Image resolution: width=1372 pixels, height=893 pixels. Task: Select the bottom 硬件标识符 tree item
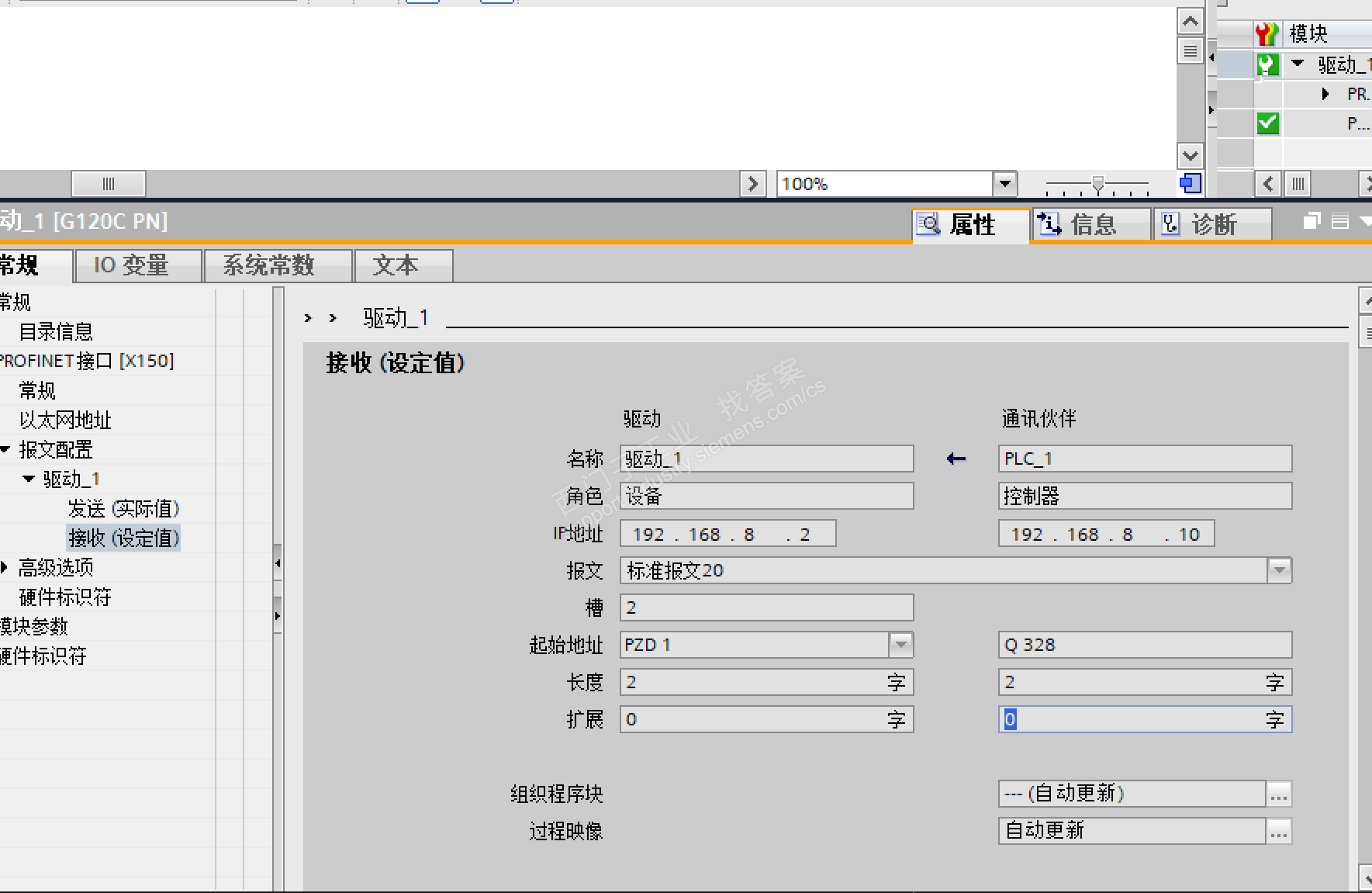tap(43, 656)
